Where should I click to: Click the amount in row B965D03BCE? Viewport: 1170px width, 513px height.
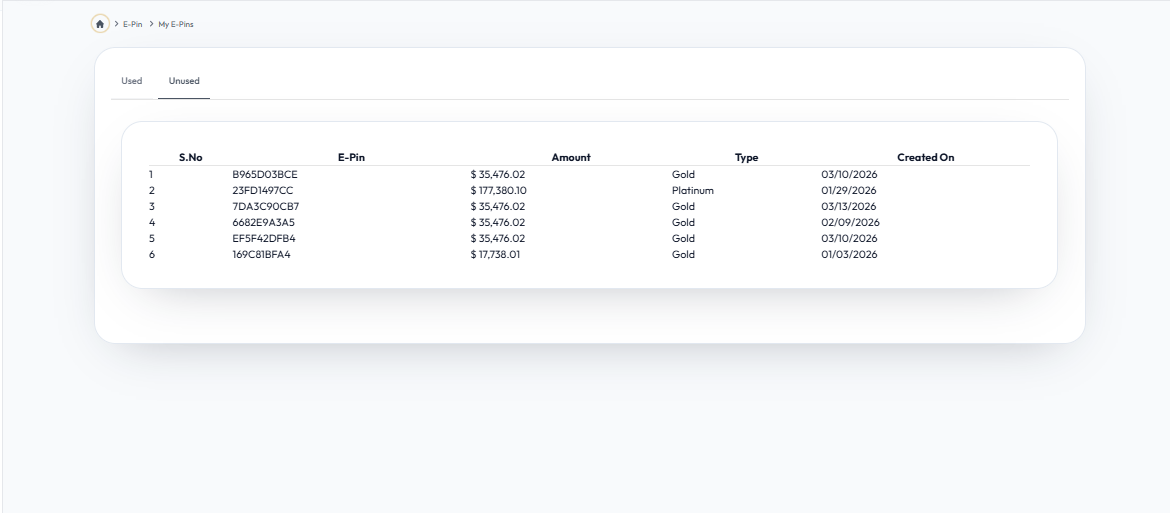tap(498, 174)
